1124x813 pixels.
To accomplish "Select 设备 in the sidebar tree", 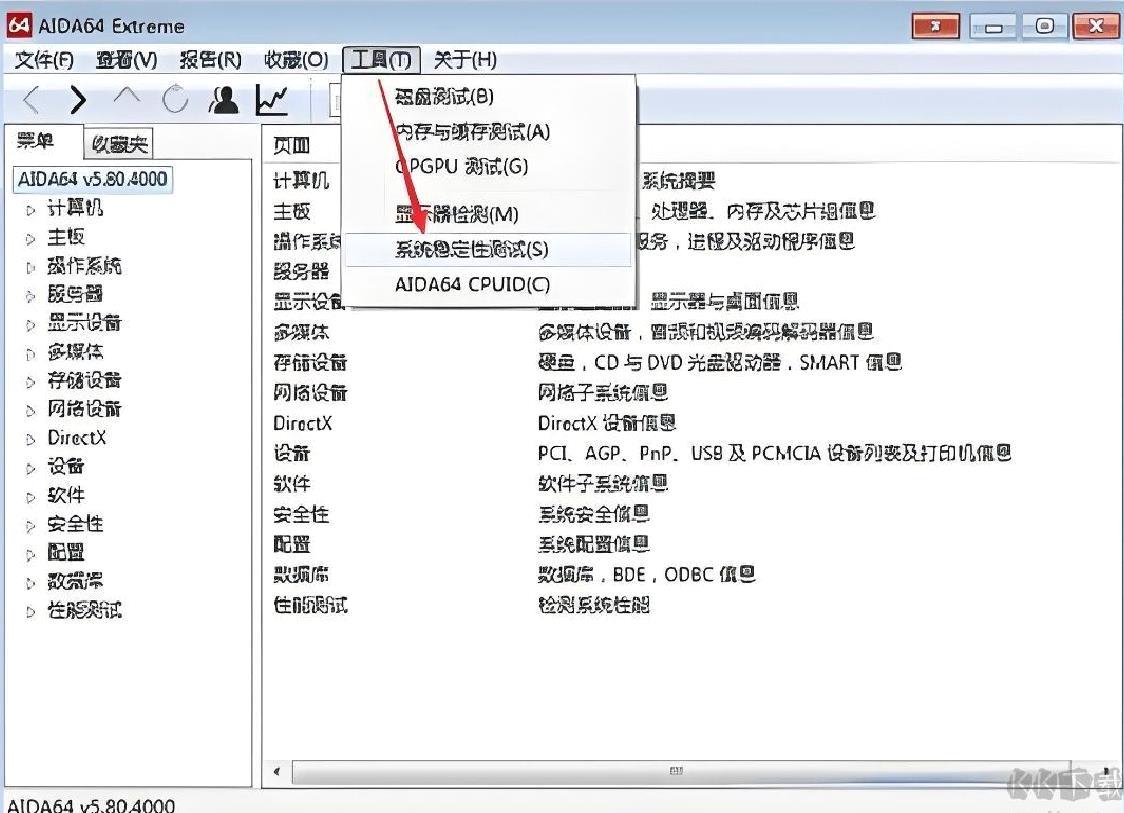I will point(66,466).
